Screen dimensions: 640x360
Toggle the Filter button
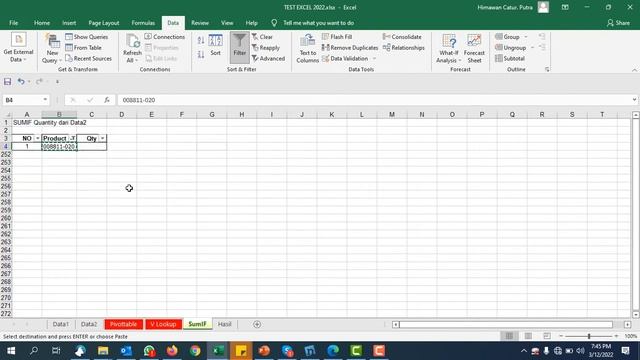[x=240, y=47]
